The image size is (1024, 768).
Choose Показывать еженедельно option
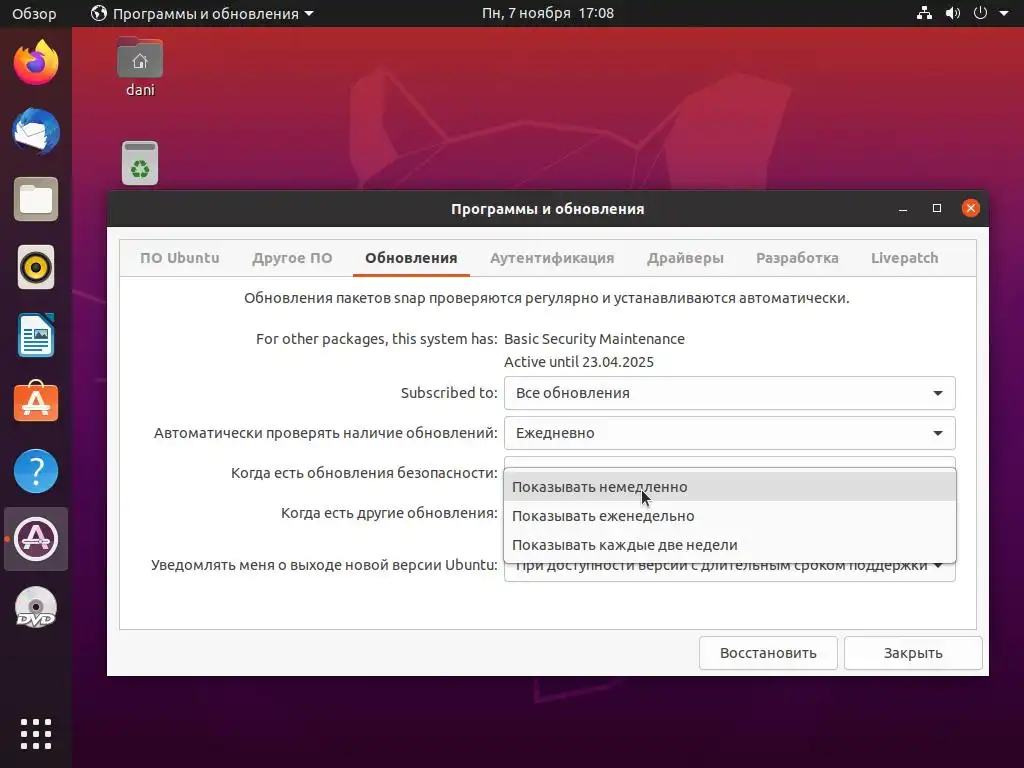pyautogui.click(x=729, y=516)
